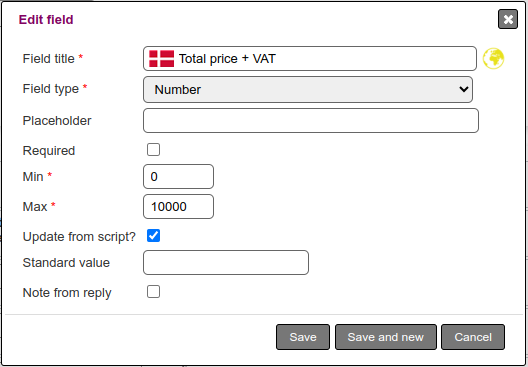The image size is (528, 367).
Task: Click the Field type dropdown chevron arrow
Action: tap(464, 89)
